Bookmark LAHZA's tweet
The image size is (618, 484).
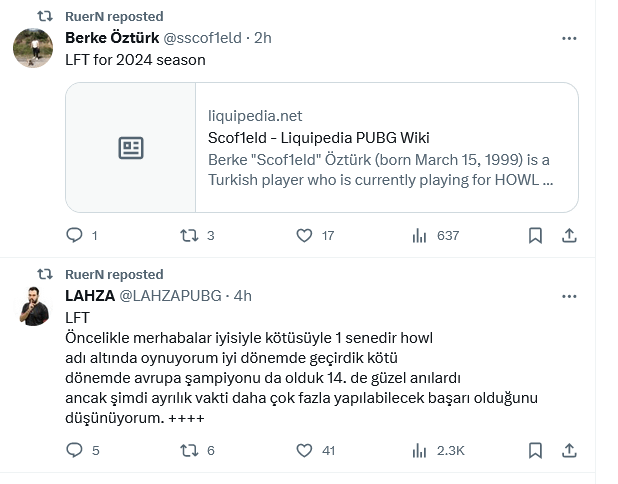[535, 450]
